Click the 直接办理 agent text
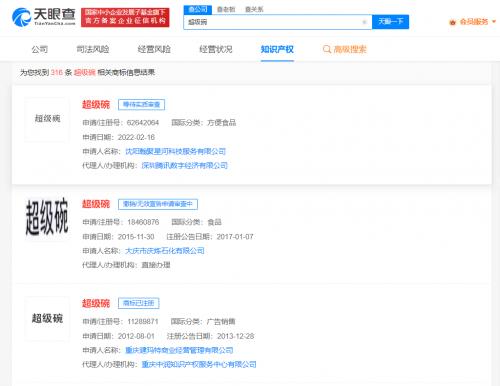500x386 pixels. coord(156,265)
